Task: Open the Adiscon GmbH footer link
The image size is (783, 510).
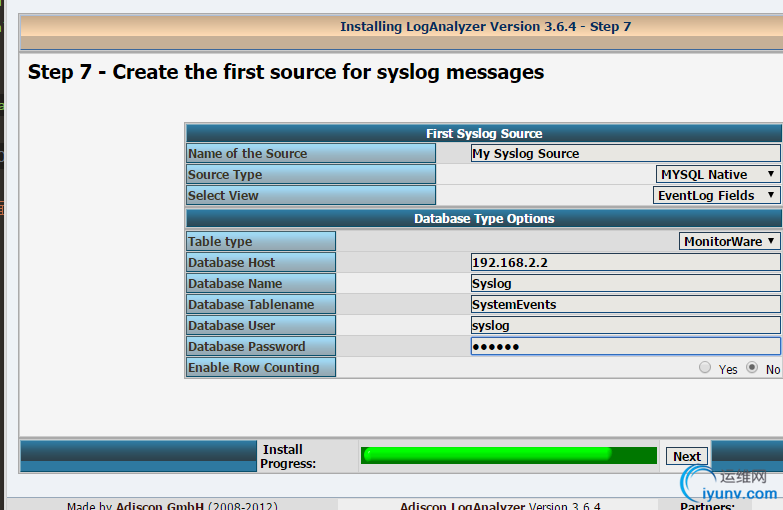Action: [159, 506]
